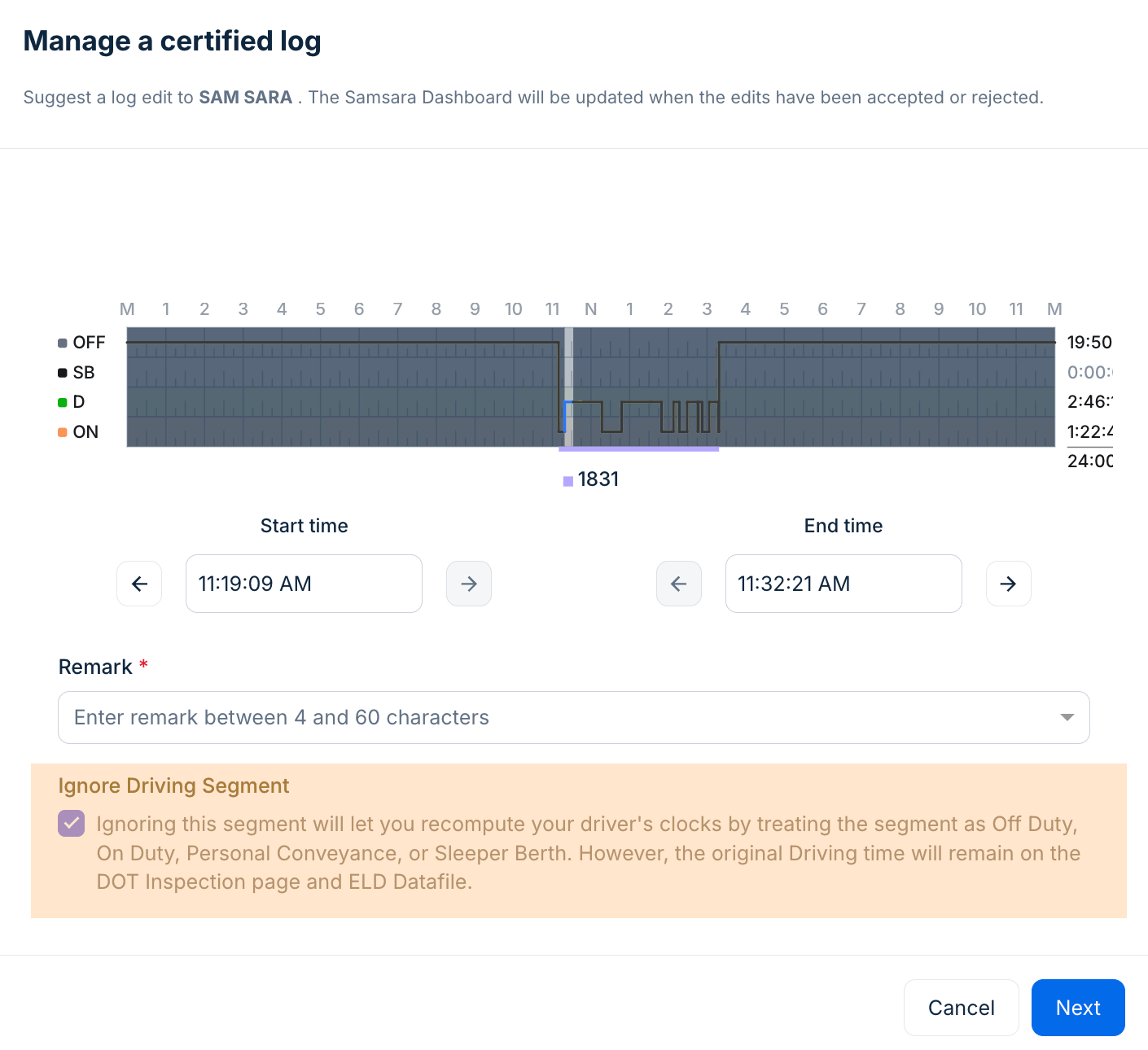The height and width of the screenshot is (1050, 1148).
Task: Select the orange ON legend marker
Action: (63, 432)
